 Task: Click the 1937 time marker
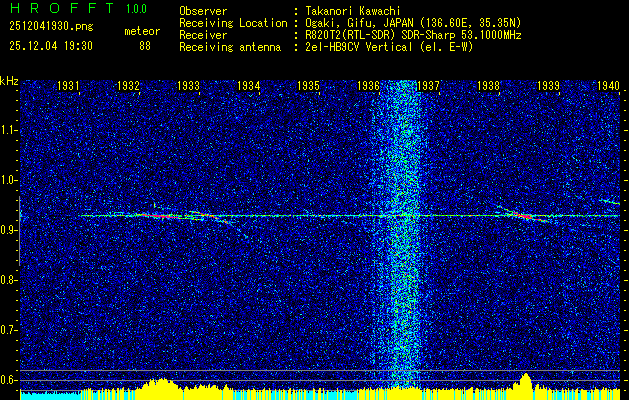[429, 85]
